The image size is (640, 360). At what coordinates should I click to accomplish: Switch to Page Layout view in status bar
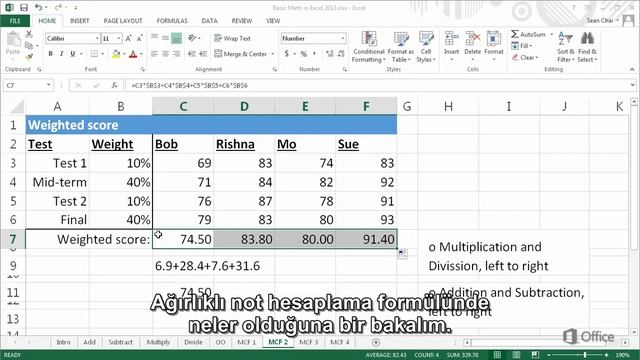click(516, 355)
